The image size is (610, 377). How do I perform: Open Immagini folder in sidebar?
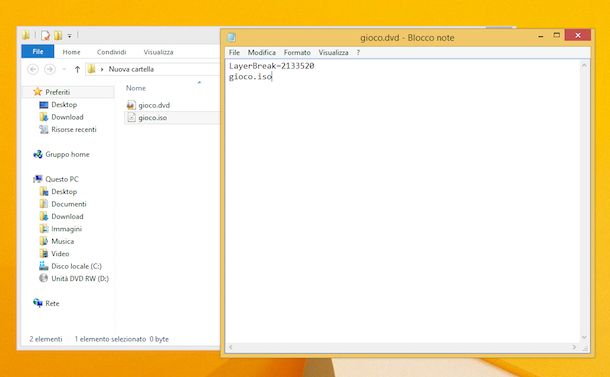(x=67, y=229)
